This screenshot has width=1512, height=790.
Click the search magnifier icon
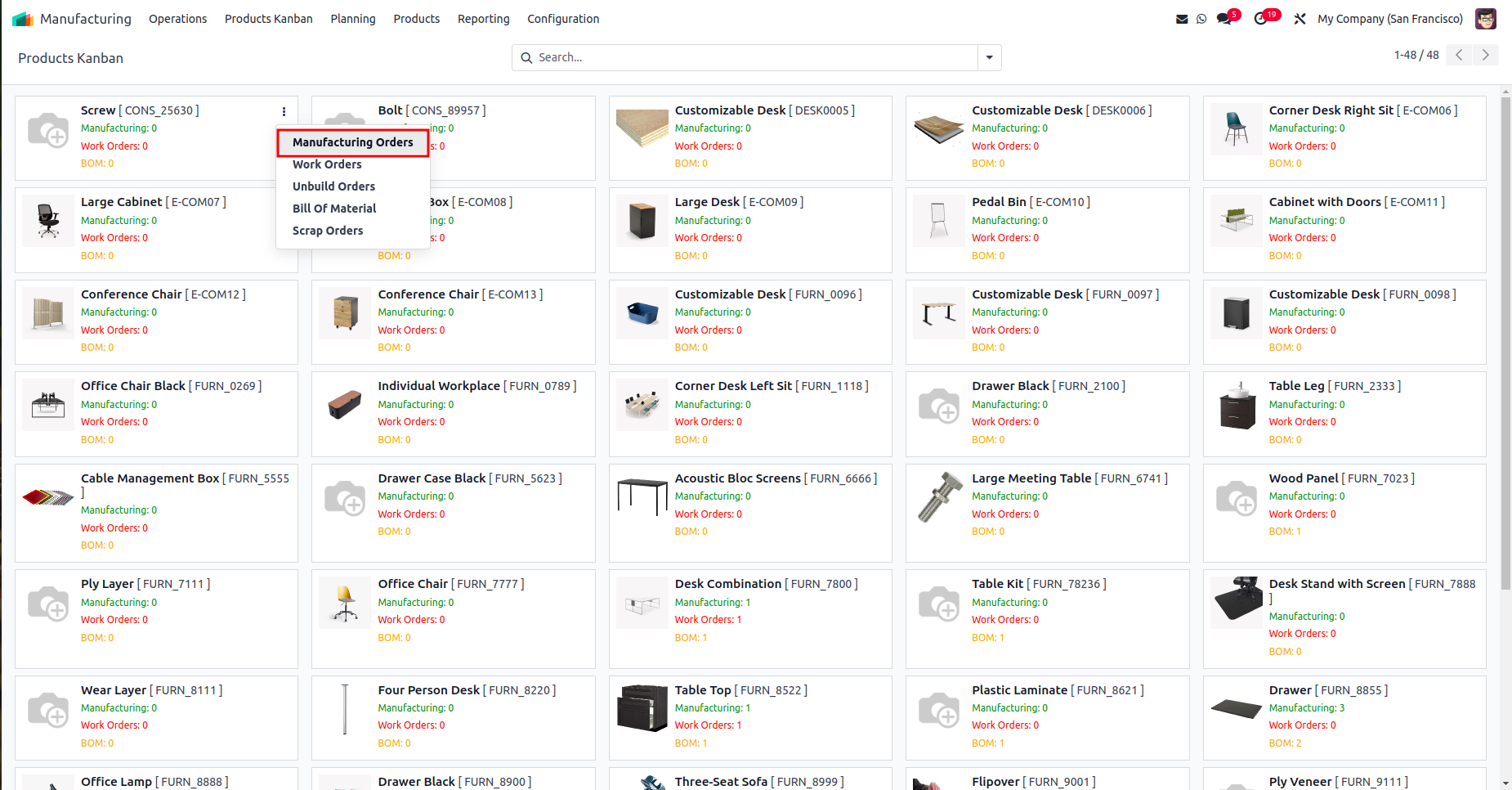[x=527, y=57]
